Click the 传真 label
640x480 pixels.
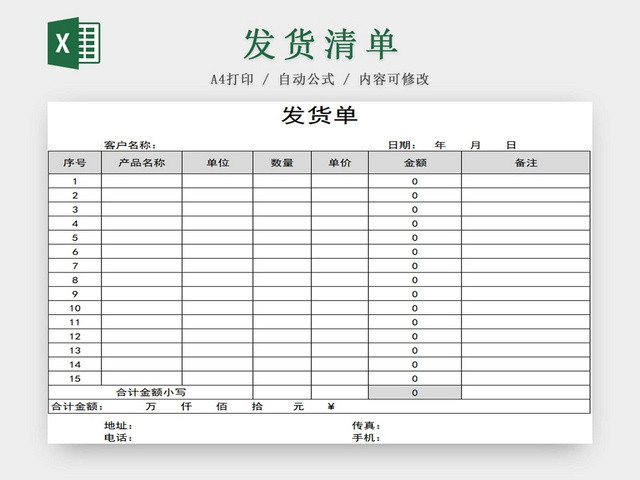tap(366, 426)
